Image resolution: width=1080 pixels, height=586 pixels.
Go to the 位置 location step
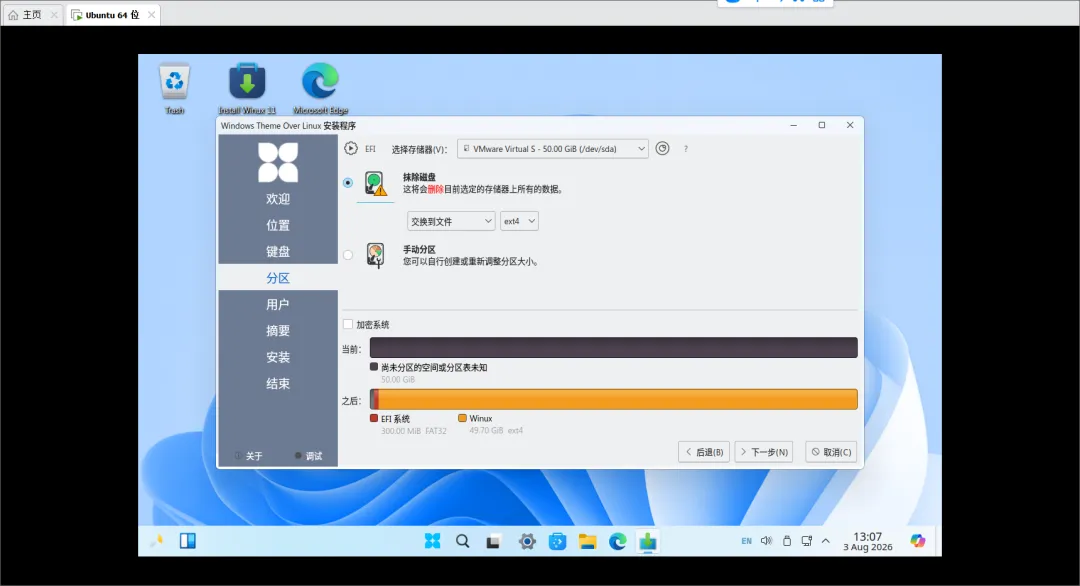click(x=278, y=225)
